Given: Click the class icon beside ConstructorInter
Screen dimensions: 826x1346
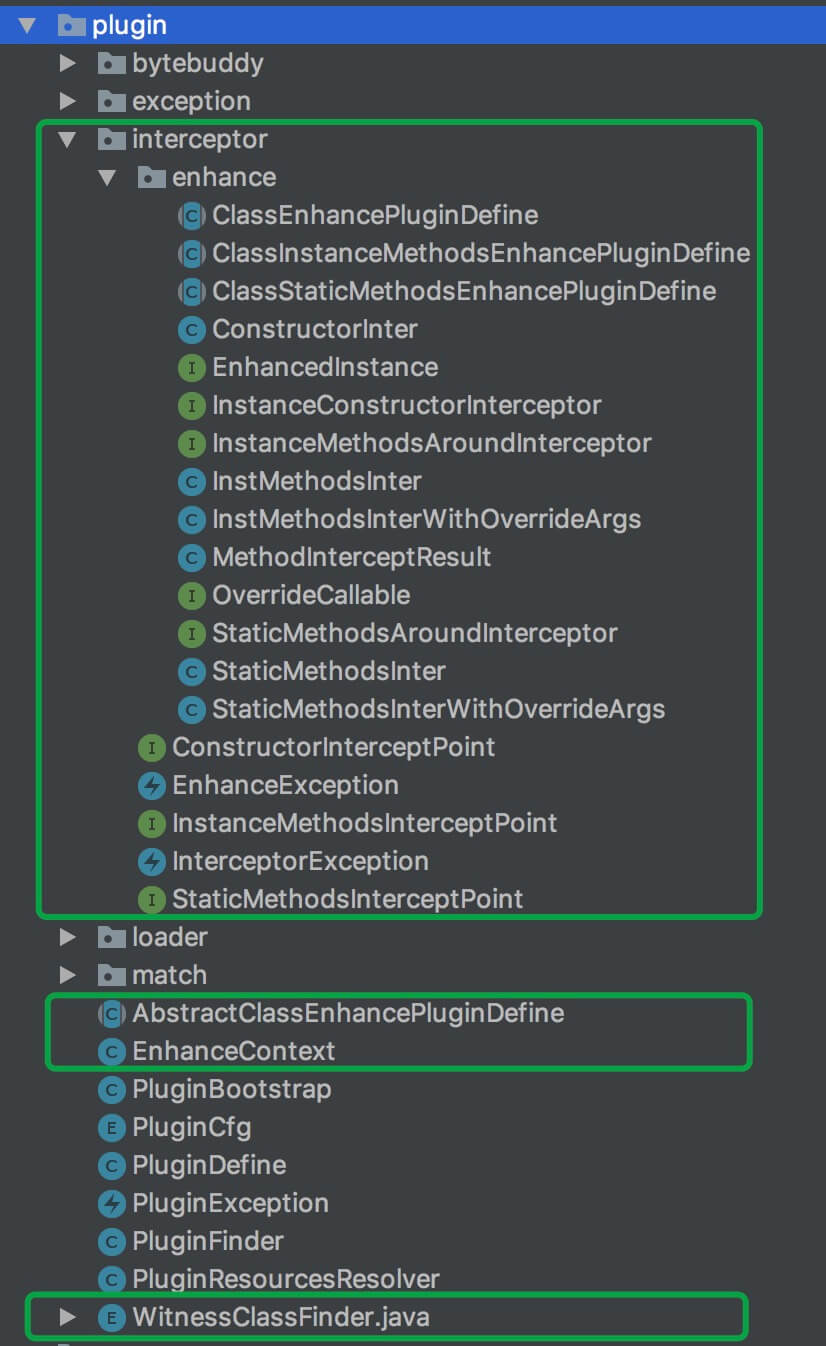Looking at the screenshot, I should tap(191, 329).
